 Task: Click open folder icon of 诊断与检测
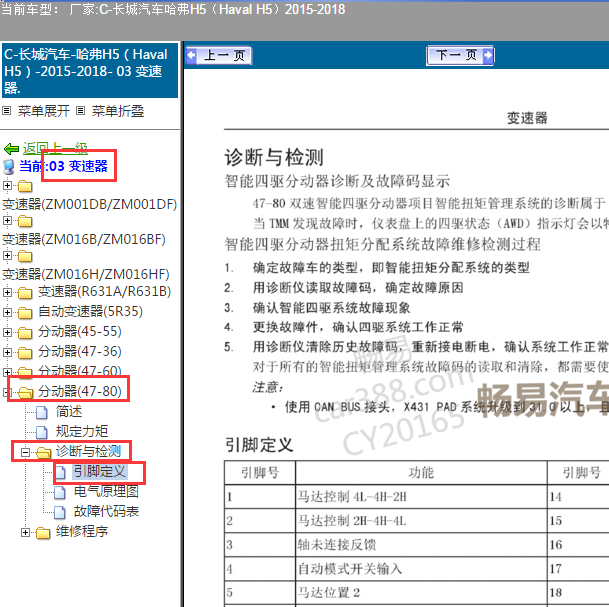[44, 452]
